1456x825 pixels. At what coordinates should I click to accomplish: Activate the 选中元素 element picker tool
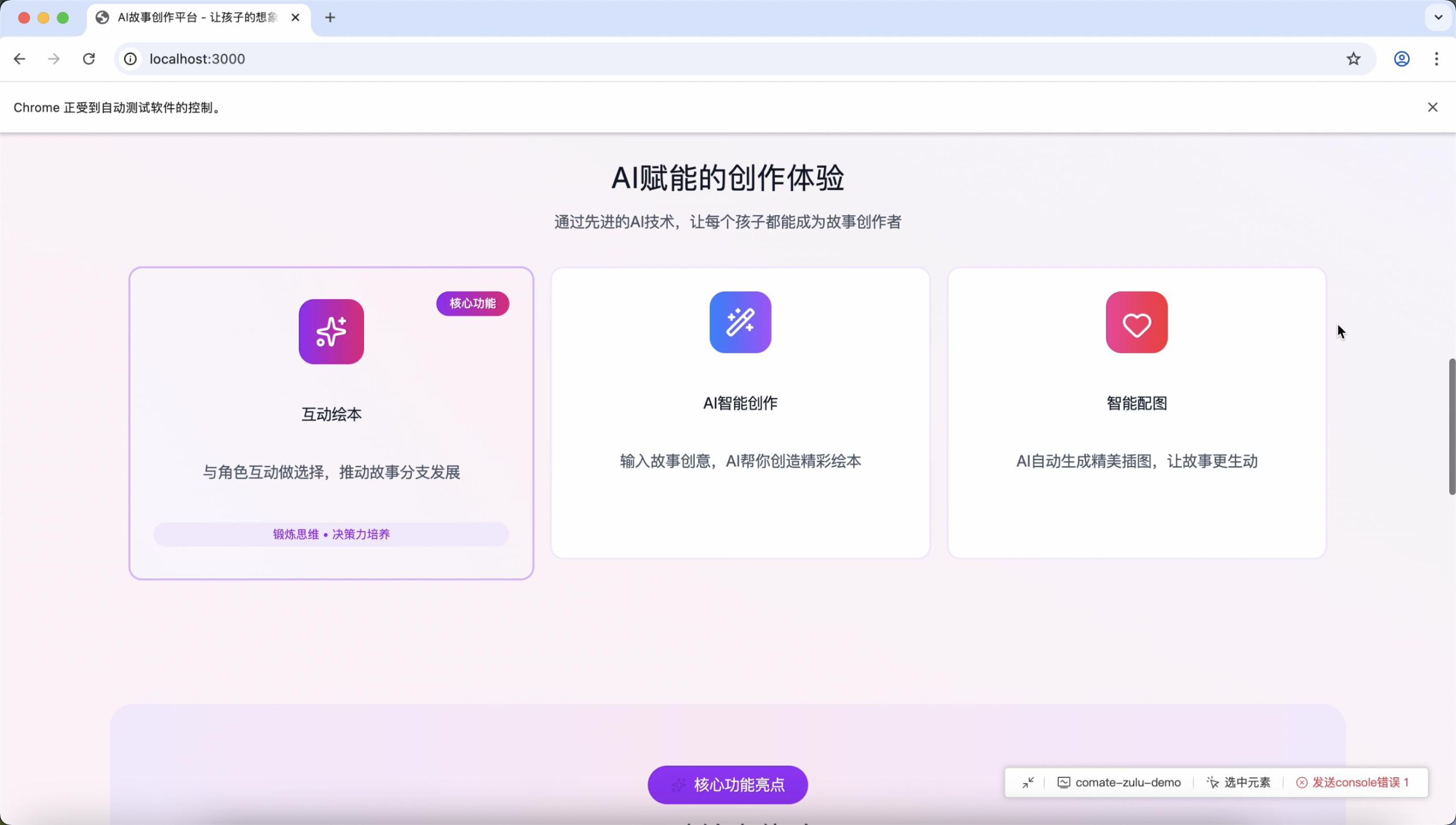(1238, 782)
